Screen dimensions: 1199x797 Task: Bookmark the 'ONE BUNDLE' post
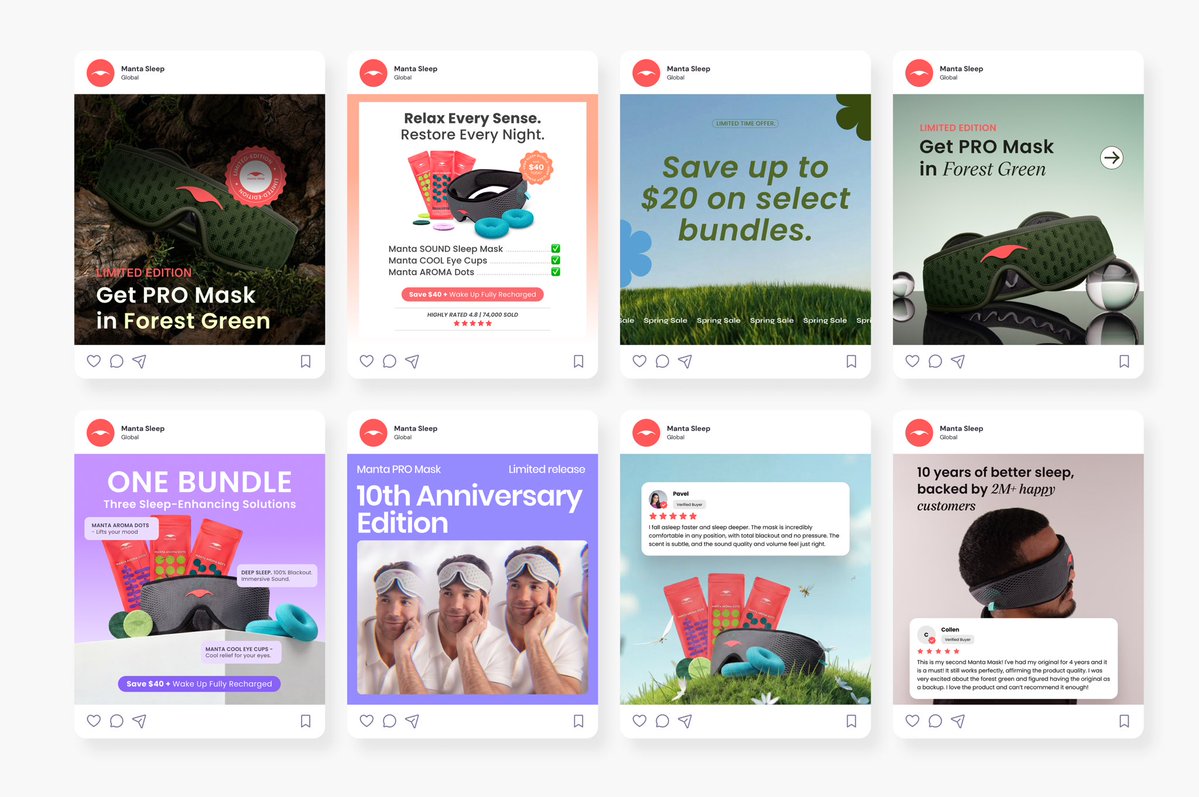[305, 721]
